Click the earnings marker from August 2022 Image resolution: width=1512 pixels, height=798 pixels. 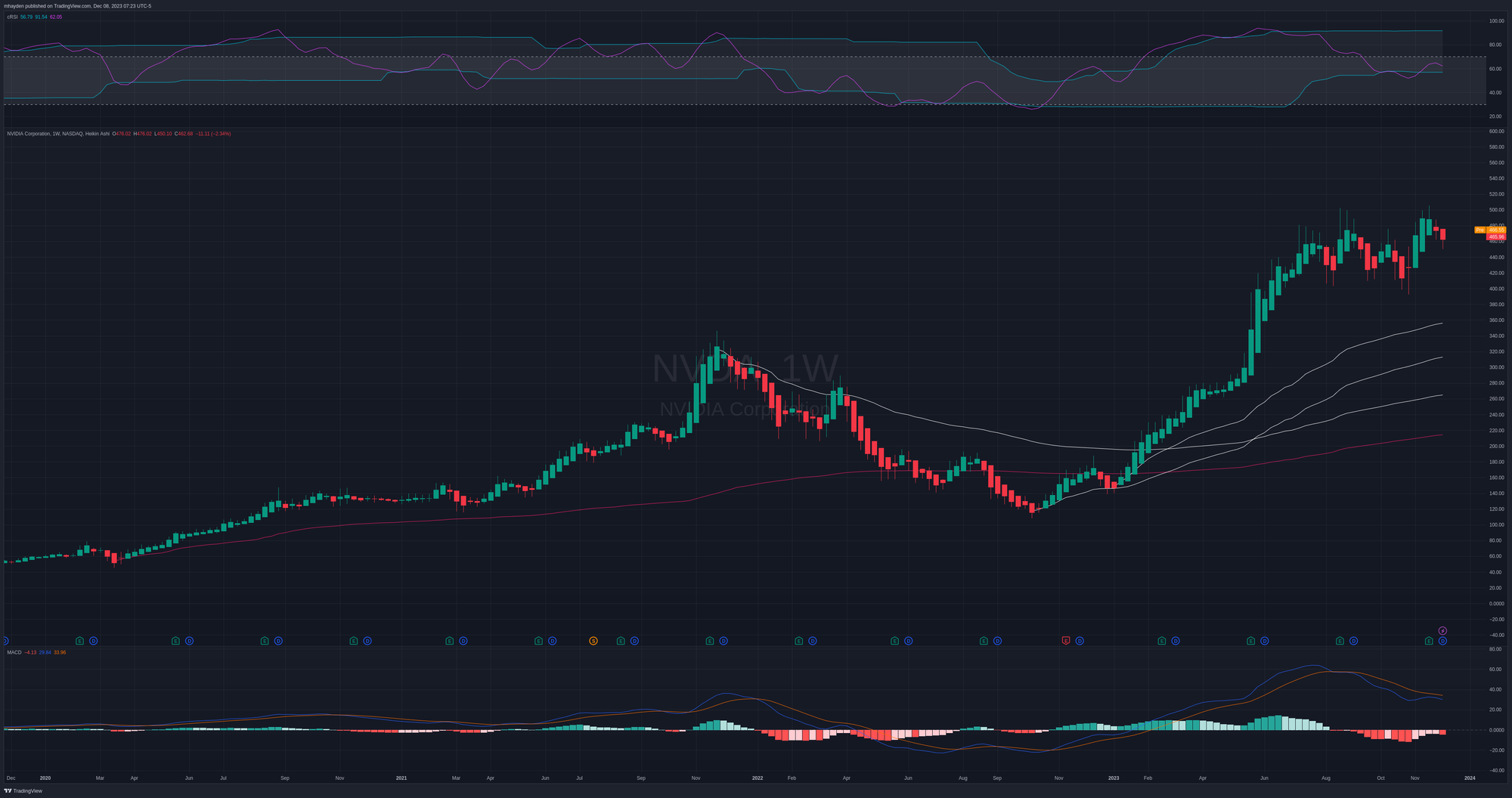[984, 641]
